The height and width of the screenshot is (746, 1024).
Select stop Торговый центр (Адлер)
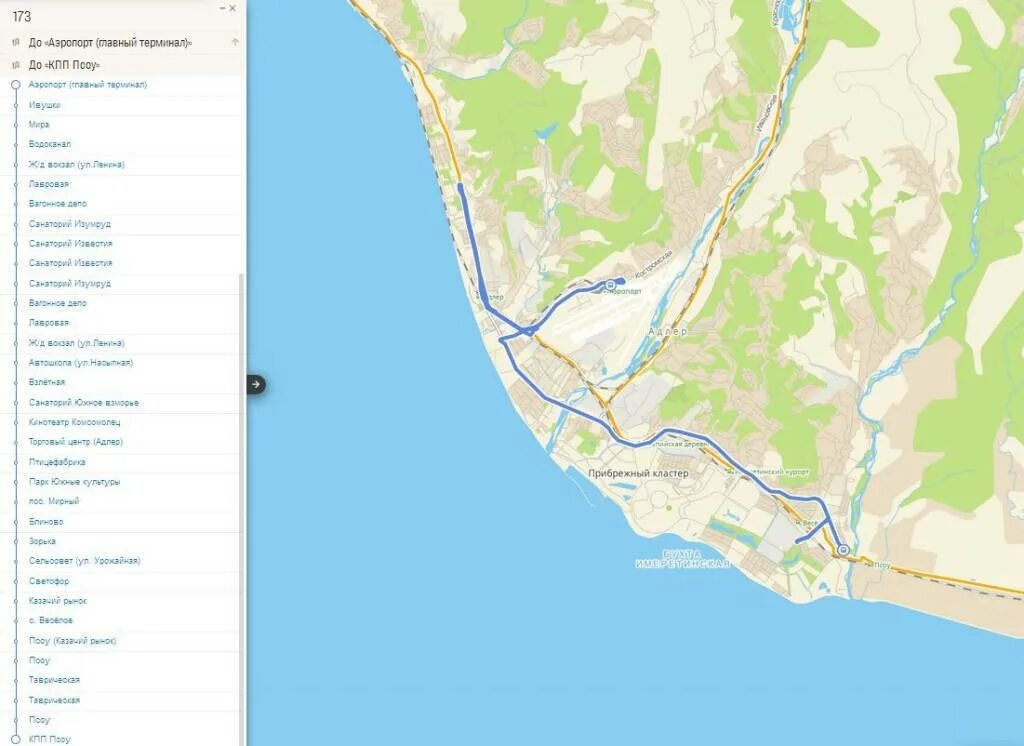tap(76, 442)
